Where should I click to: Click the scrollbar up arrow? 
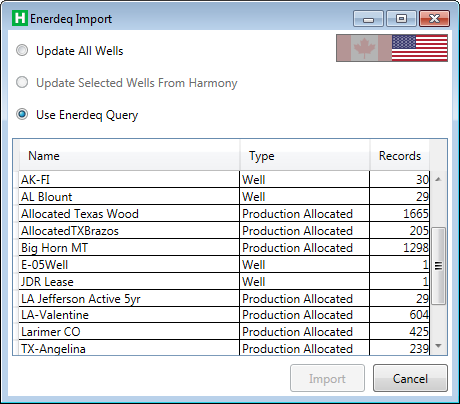[x=439, y=179]
